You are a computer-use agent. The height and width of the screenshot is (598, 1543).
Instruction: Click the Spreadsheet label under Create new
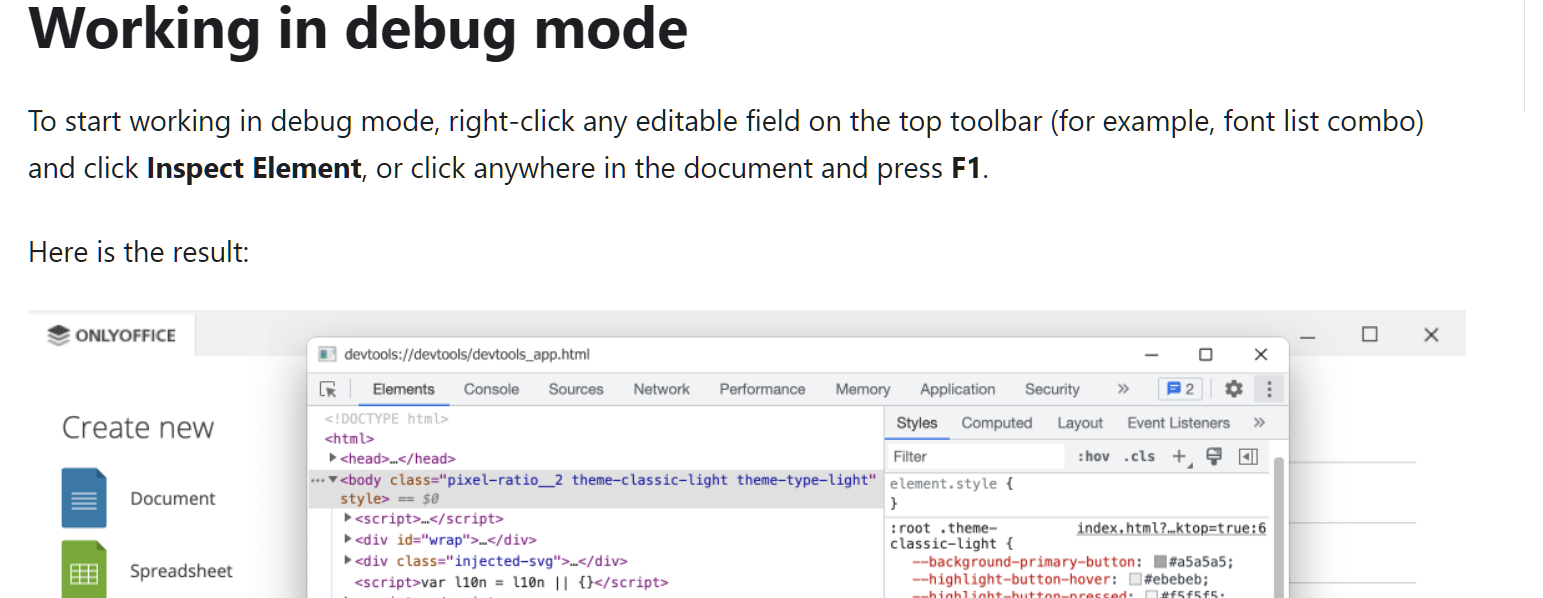[181, 571]
